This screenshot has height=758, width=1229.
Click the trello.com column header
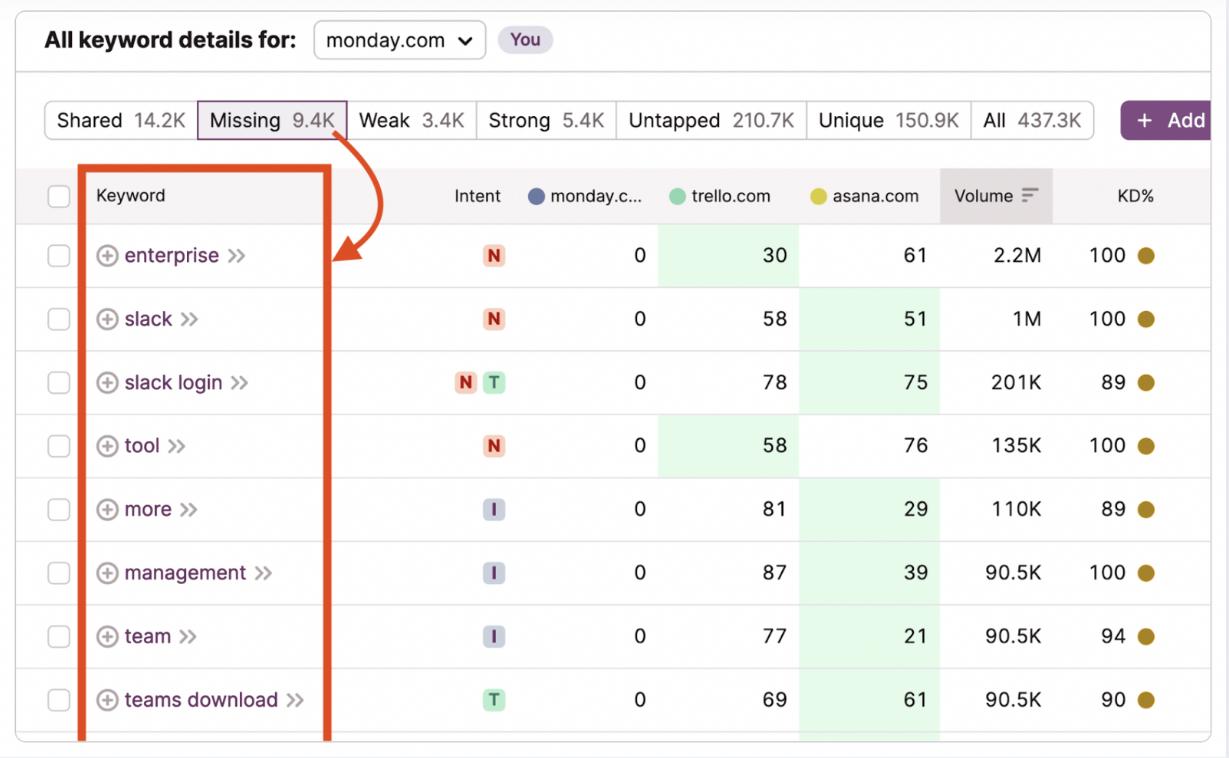point(720,196)
